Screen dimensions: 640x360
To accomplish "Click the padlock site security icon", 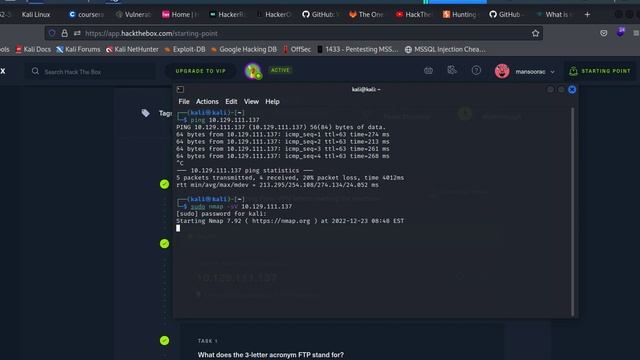I will point(64,33).
